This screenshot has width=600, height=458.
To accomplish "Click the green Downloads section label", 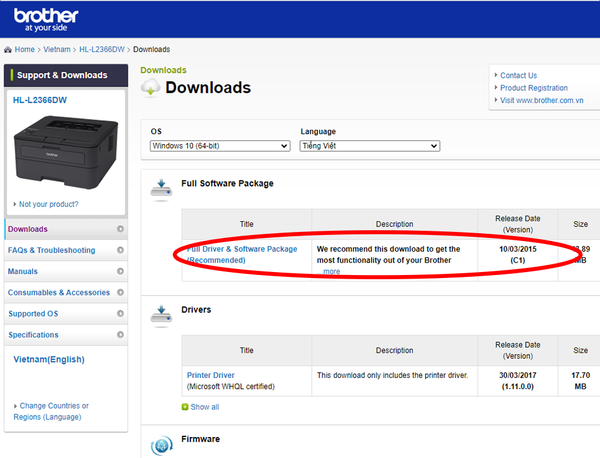I will tap(163, 70).
